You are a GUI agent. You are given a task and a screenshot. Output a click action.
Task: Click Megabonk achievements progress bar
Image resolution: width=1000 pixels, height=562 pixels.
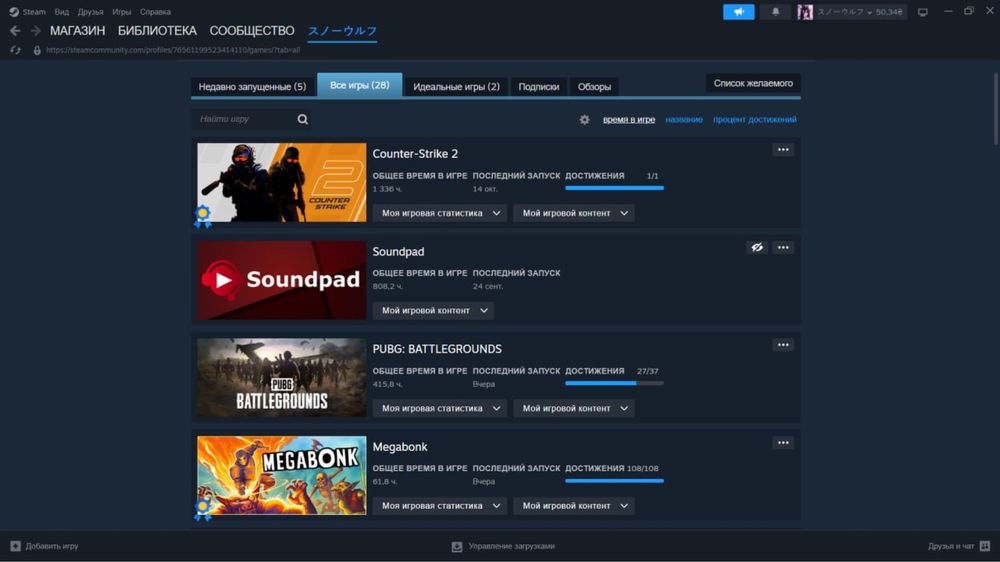coord(614,481)
